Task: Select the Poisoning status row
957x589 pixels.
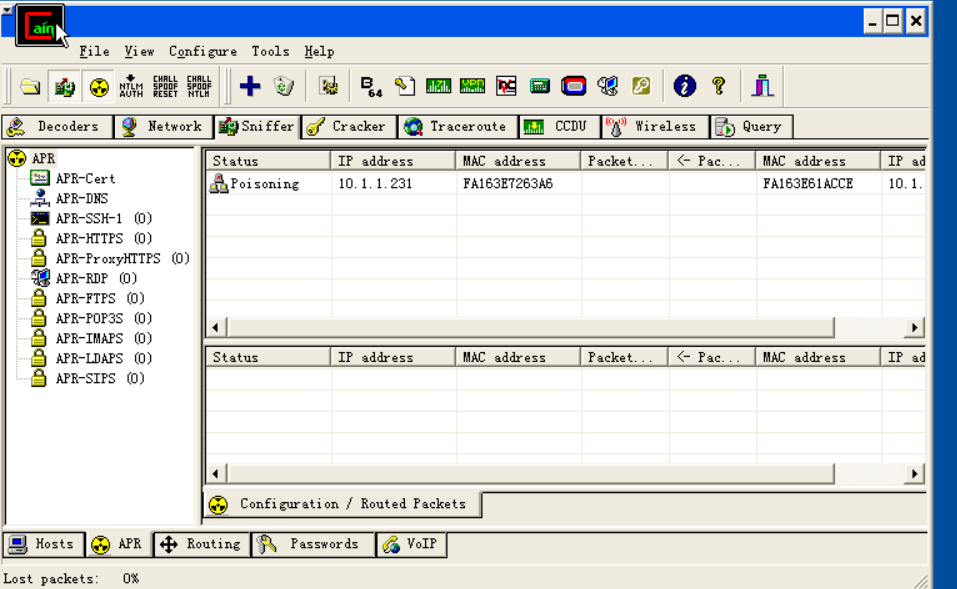Action: click(566, 183)
